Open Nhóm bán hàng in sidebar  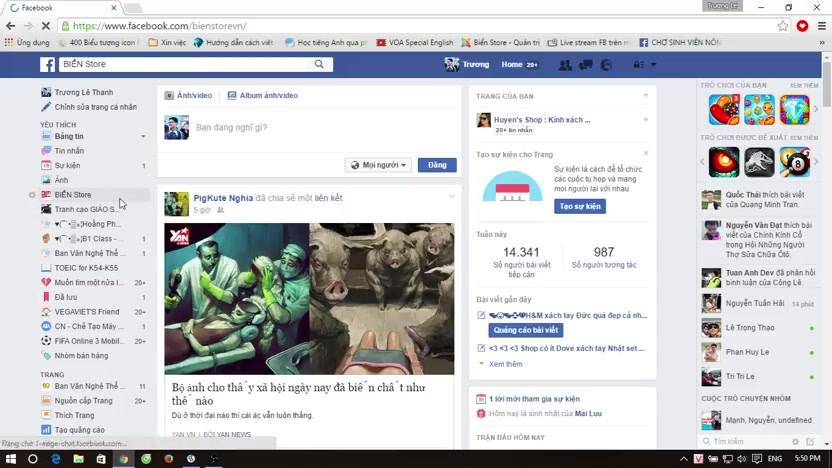click(x=81, y=356)
